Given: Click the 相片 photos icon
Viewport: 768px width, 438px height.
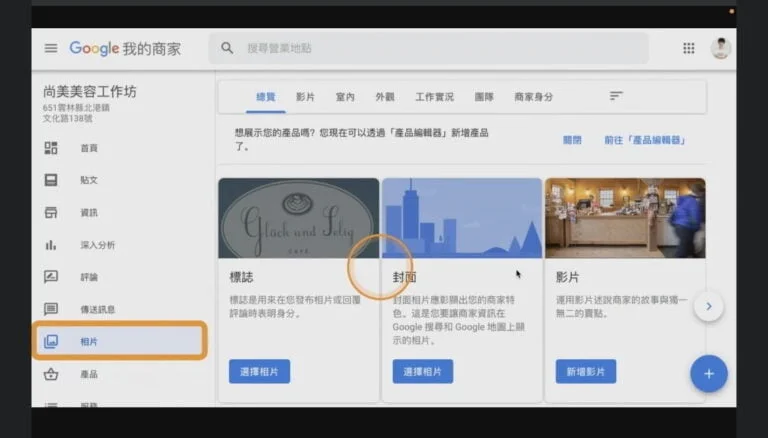Looking at the screenshot, I should point(51,341).
